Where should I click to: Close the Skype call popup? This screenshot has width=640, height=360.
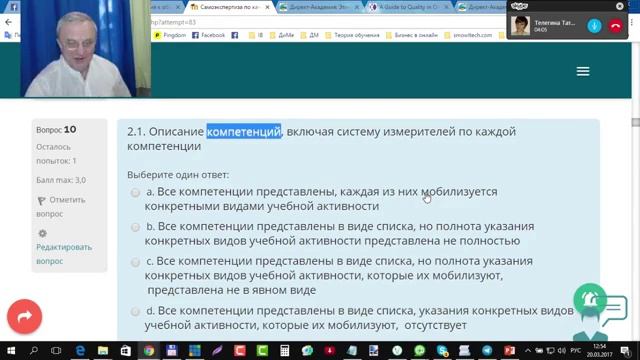pos(620,6)
